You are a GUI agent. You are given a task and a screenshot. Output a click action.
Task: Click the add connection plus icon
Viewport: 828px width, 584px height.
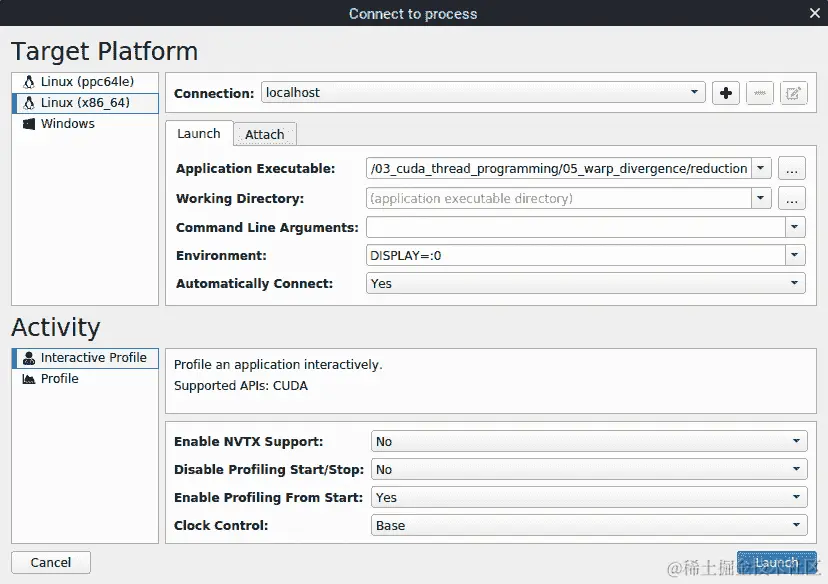[x=726, y=93]
